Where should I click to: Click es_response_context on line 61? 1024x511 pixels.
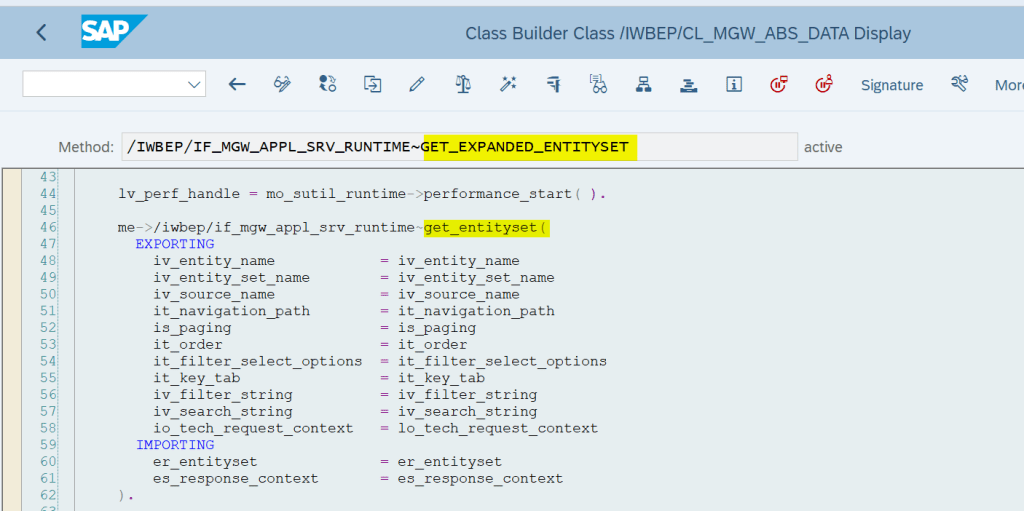point(236,479)
